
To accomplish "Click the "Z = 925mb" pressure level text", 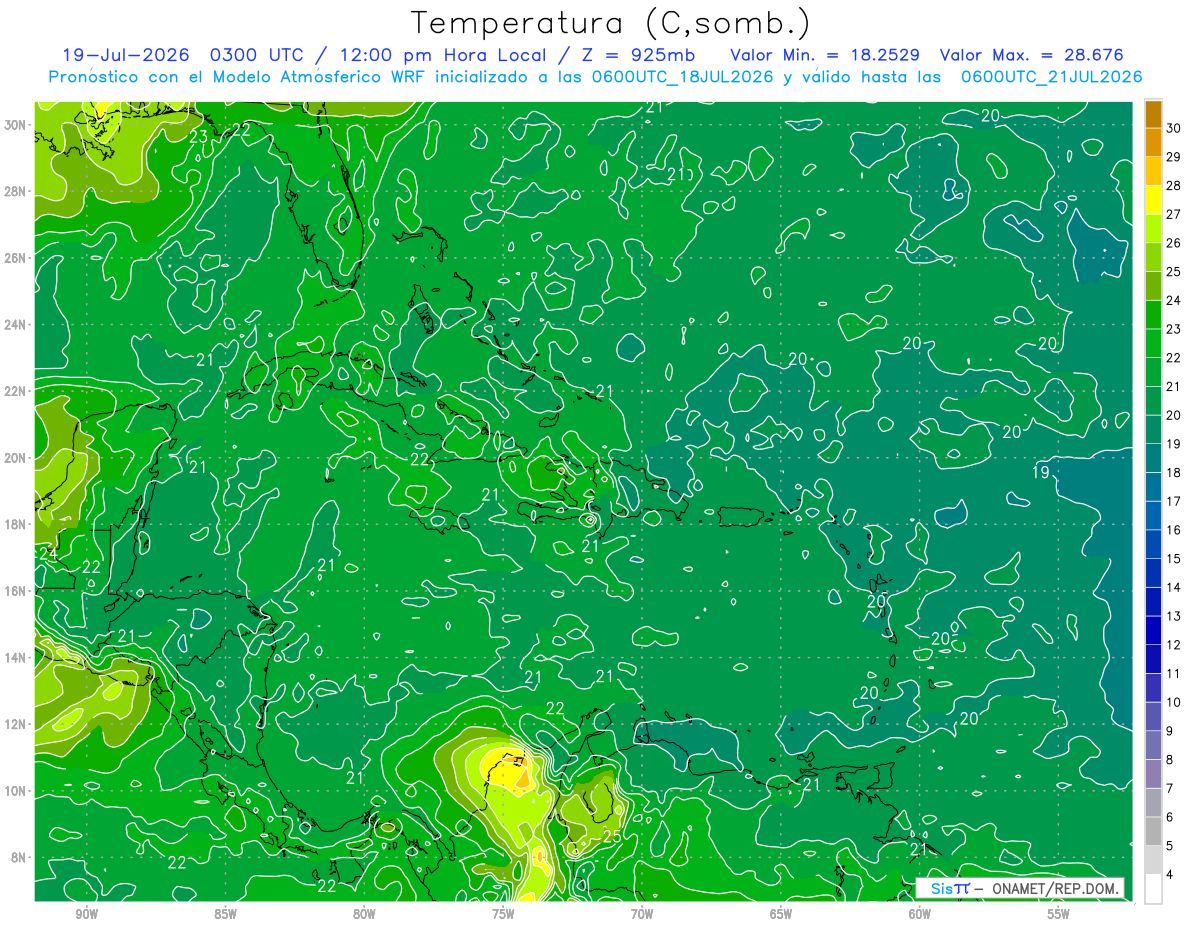I will (641, 55).
